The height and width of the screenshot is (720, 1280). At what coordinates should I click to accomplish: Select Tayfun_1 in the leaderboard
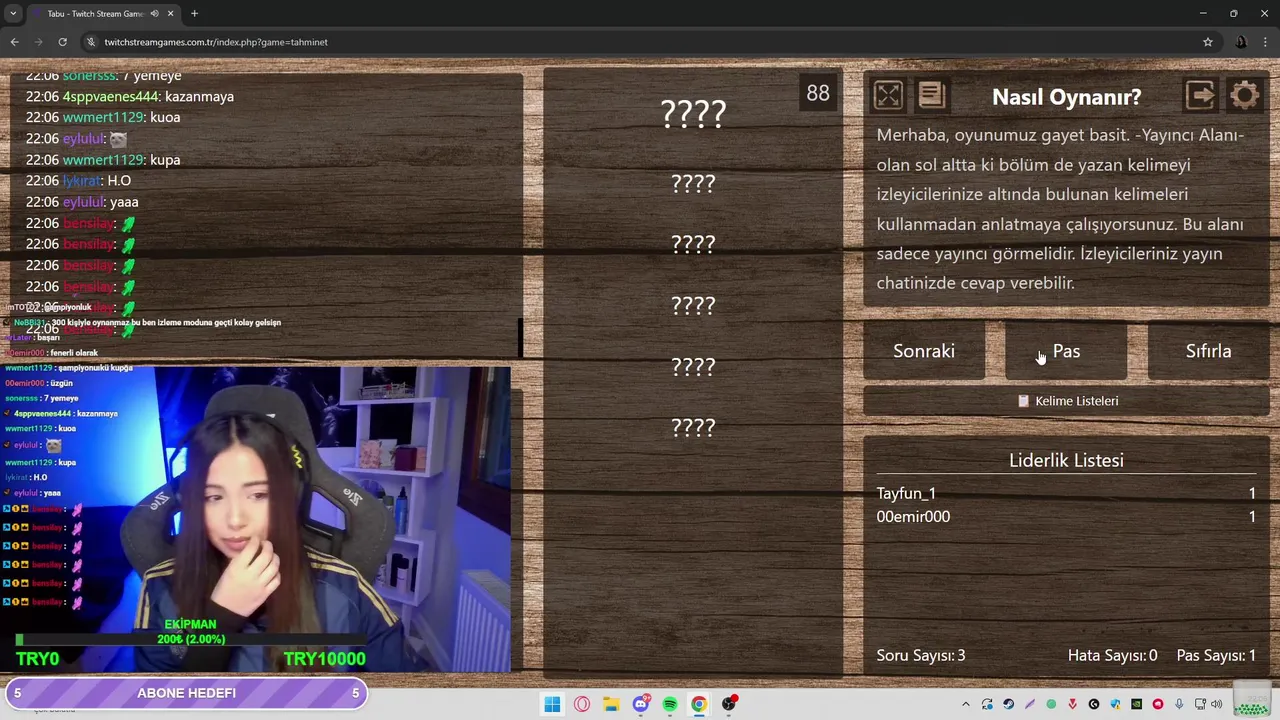click(906, 493)
